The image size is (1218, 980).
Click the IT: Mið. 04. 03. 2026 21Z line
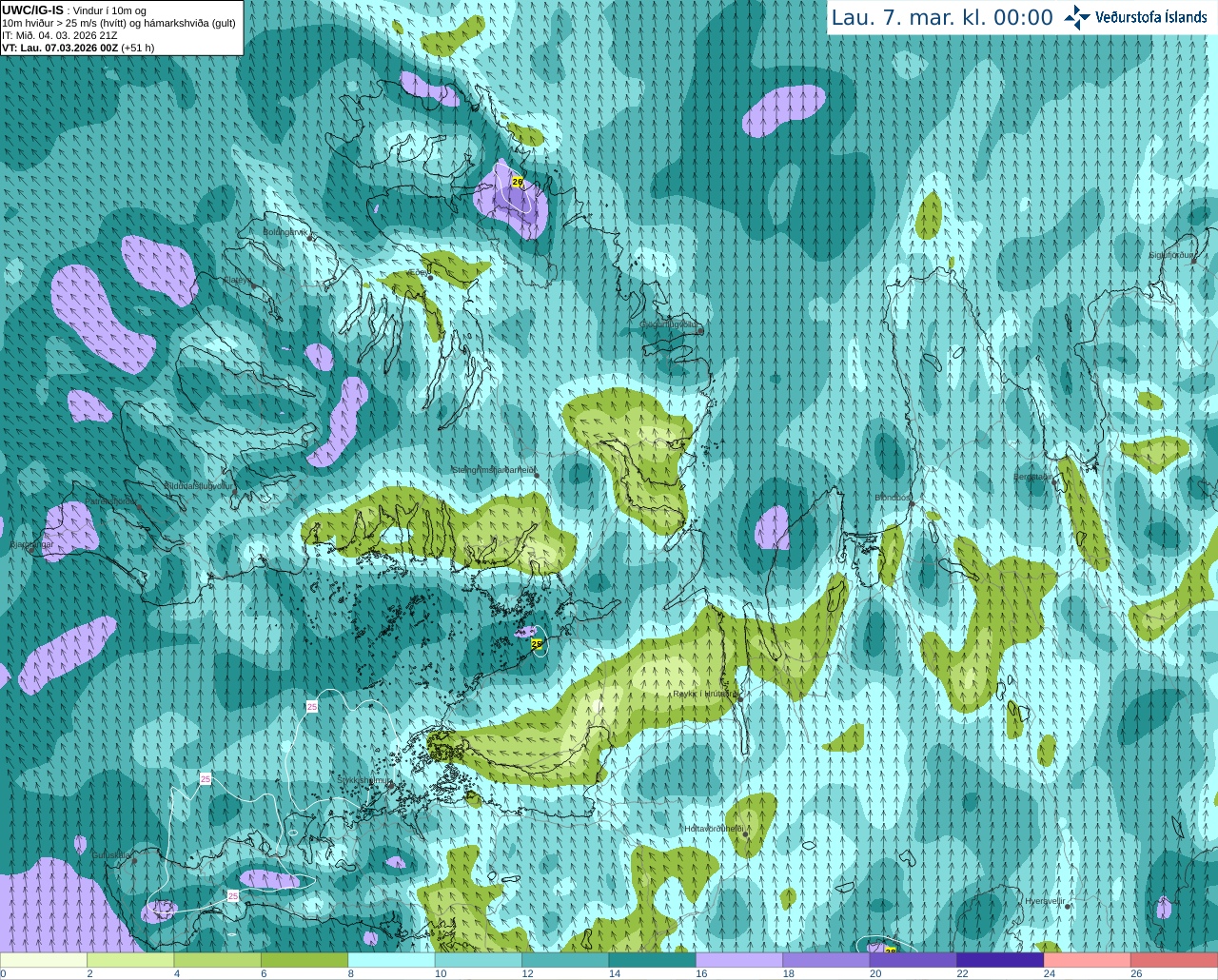click(60, 35)
